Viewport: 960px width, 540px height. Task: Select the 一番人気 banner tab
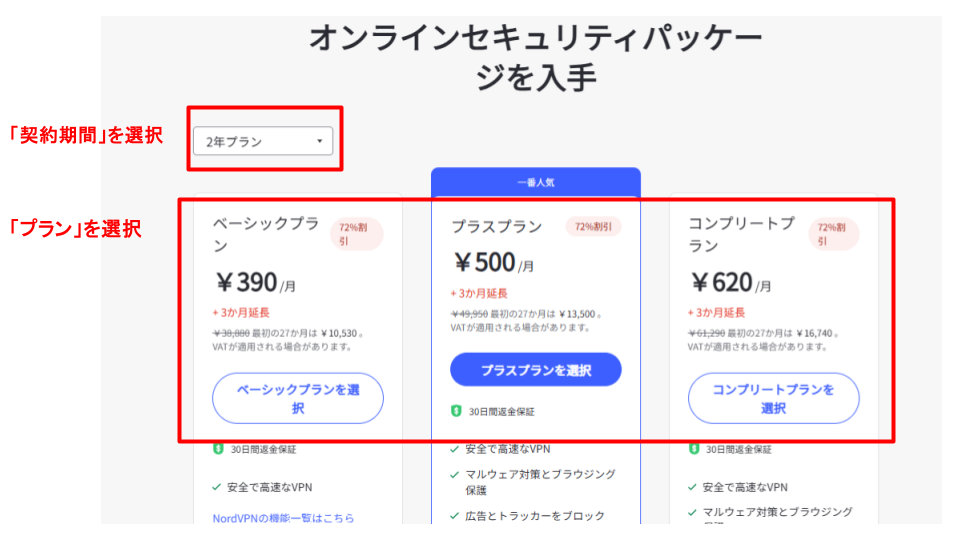(x=536, y=182)
